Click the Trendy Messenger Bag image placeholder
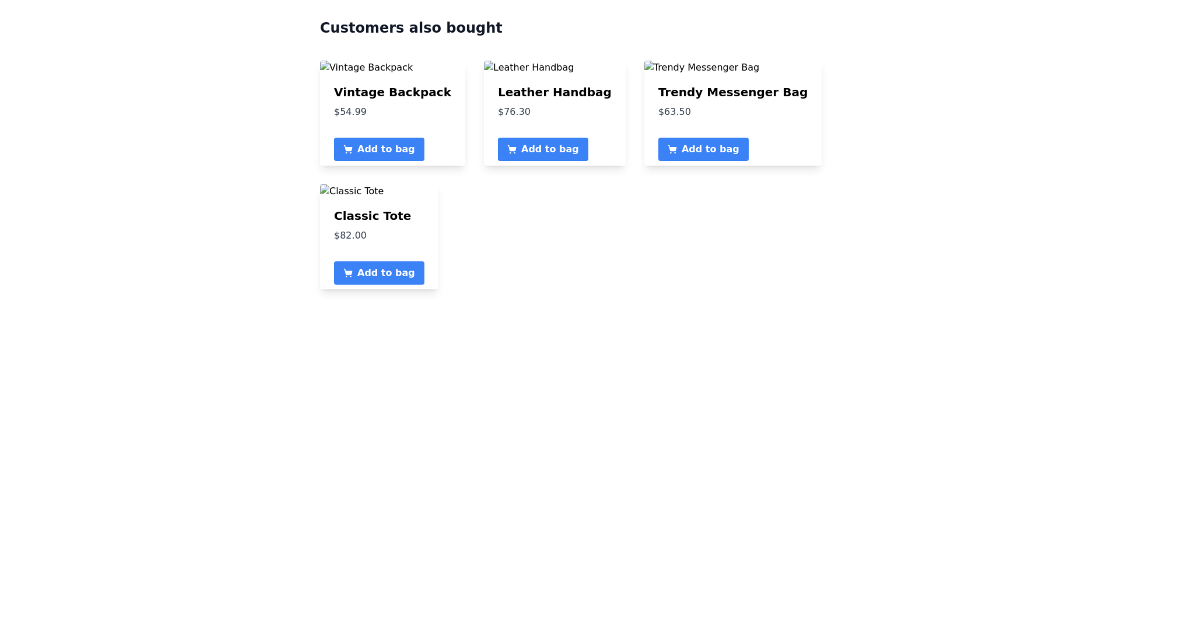The width and height of the screenshot is (1200, 630). (701, 67)
